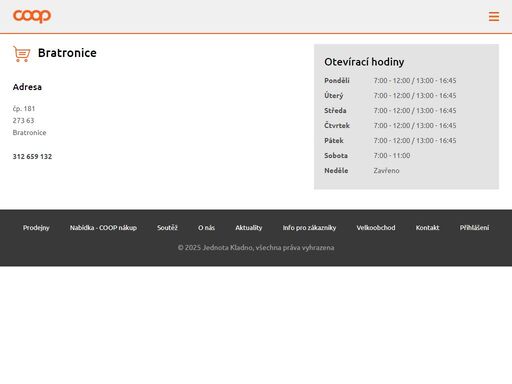This screenshot has width=512, height=384.
Task: Click the postal code 273 63
Action: (x=23, y=120)
